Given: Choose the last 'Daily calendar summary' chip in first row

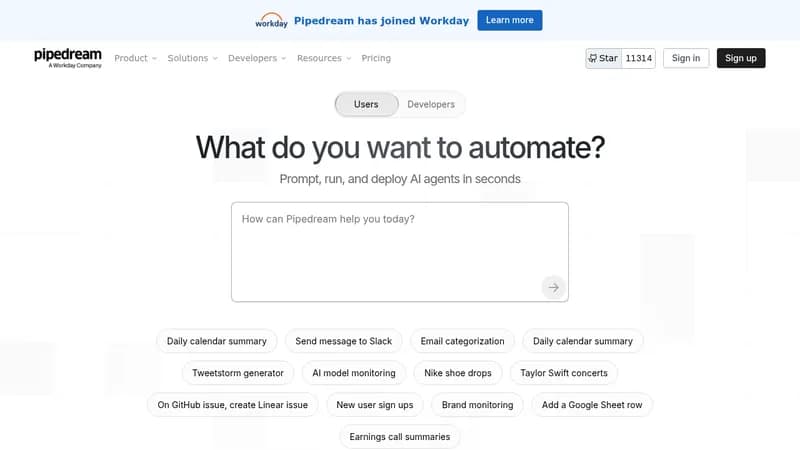Looking at the screenshot, I should [583, 341].
